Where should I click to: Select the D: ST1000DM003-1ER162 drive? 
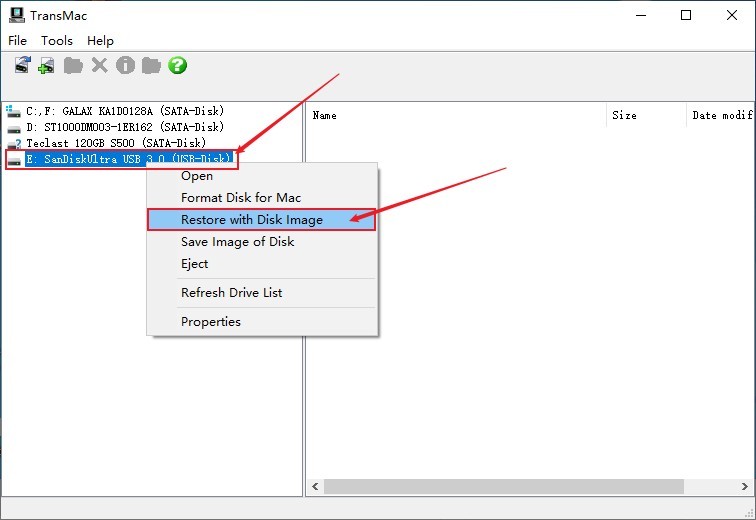(x=125, y=127)
